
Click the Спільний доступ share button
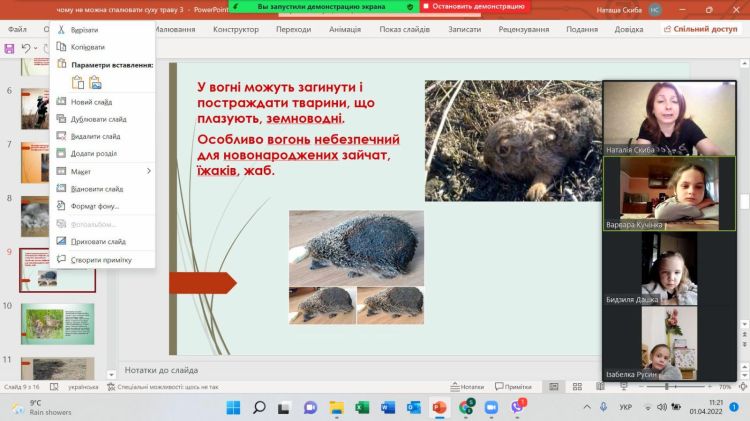700,29
